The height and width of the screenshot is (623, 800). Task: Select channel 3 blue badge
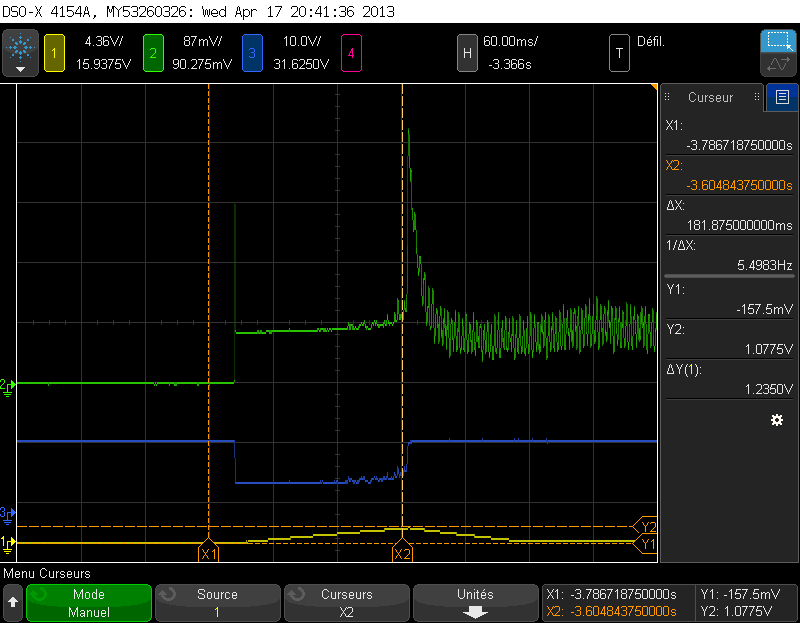(252, 53)
